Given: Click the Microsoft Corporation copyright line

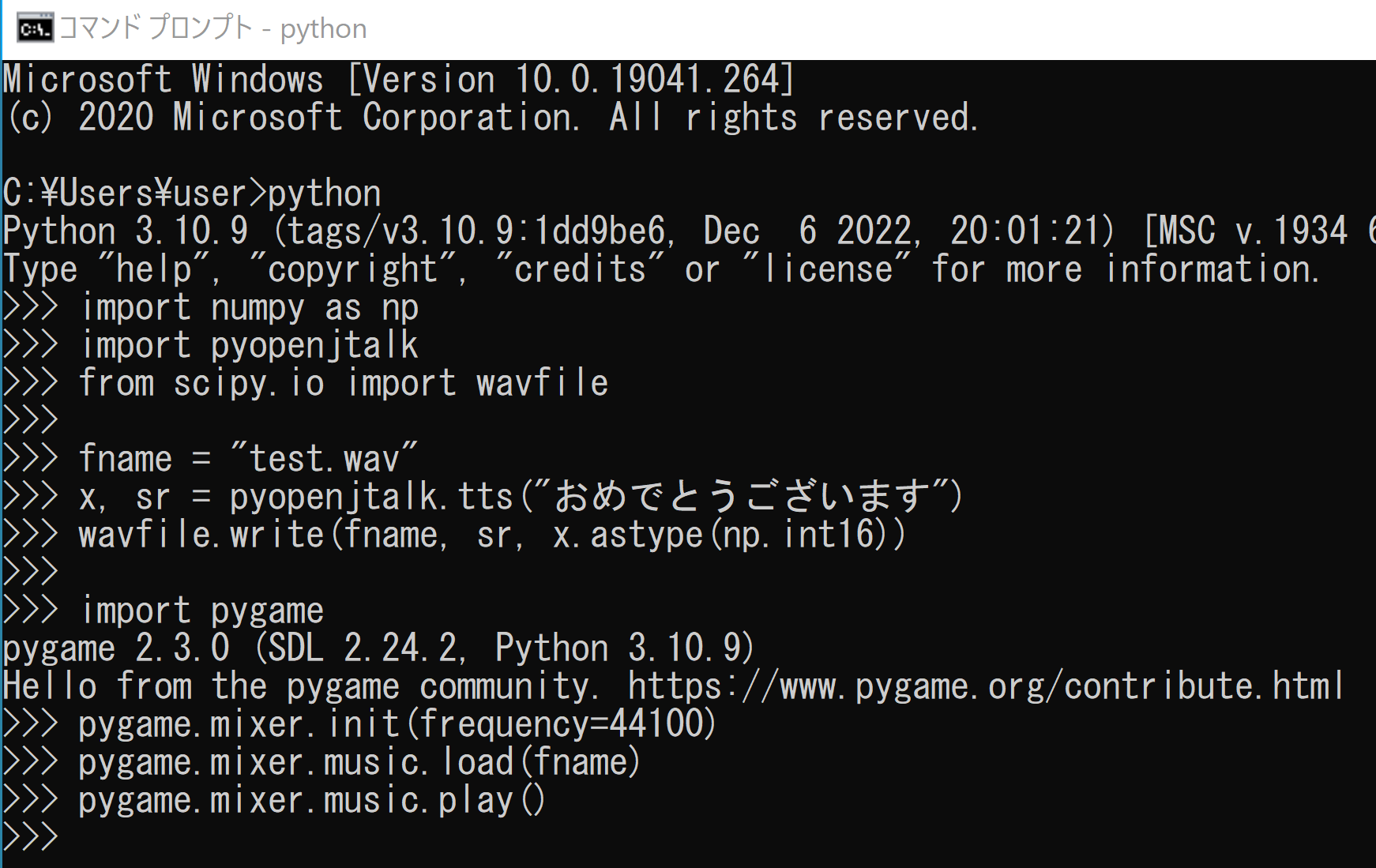Looking at the screenshot, I should pos(491,117).
